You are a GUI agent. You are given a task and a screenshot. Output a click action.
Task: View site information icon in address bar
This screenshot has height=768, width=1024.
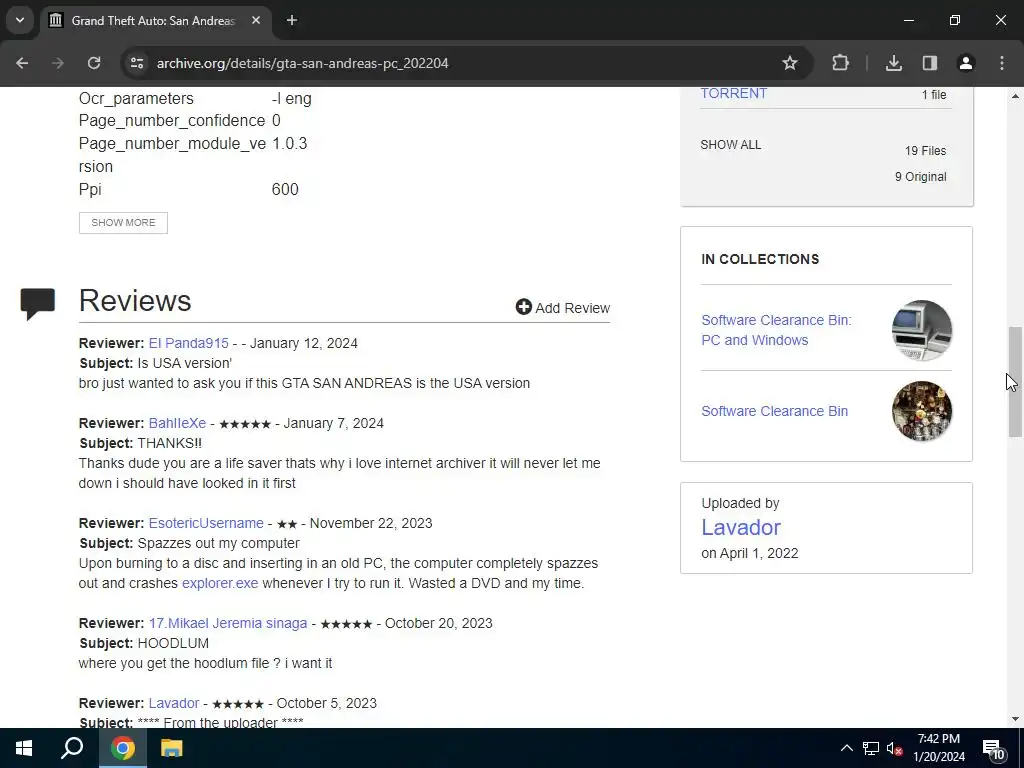137,63
